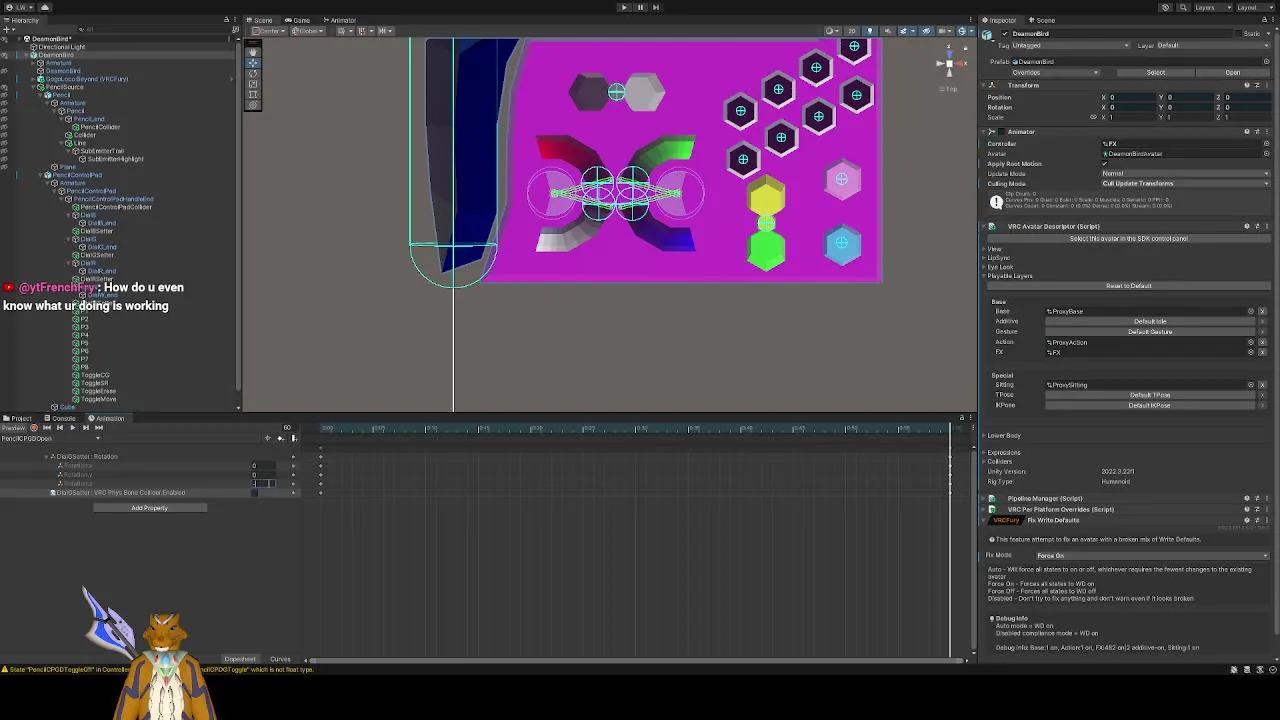Click the Add Event icon
1280x720 pixels.
pos(293,438)
